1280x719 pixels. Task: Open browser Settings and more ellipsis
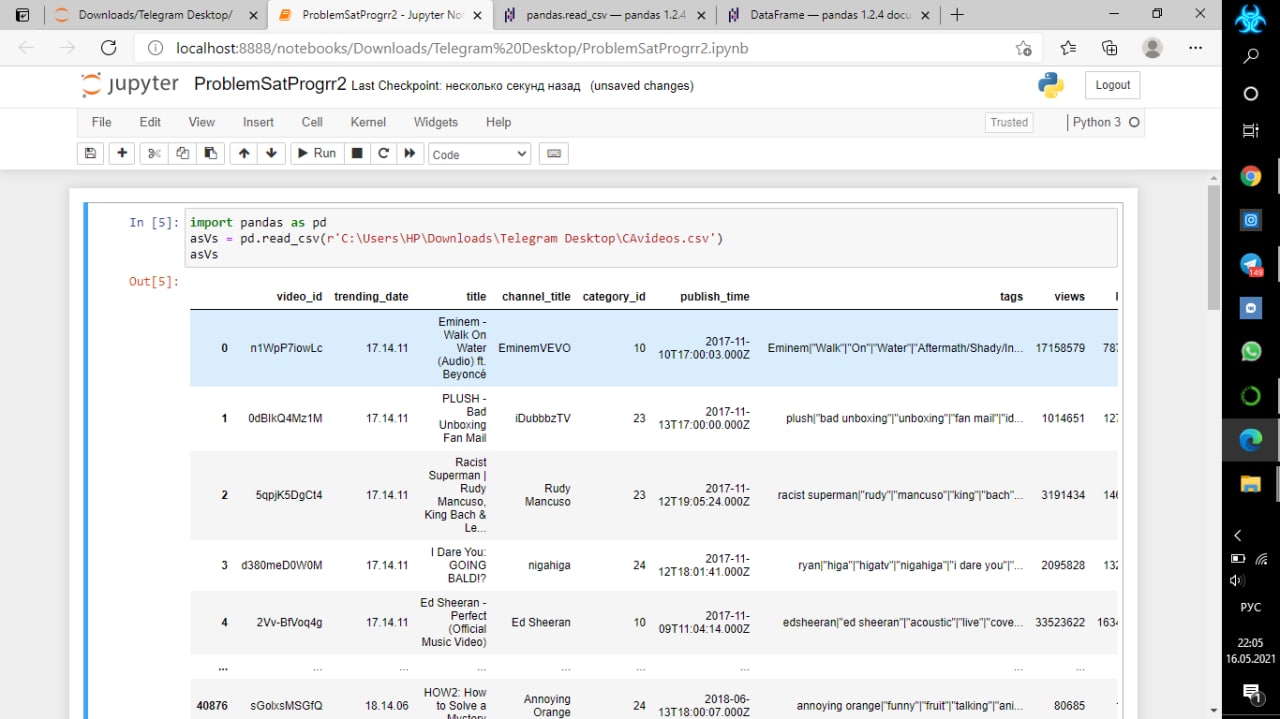1196,48
